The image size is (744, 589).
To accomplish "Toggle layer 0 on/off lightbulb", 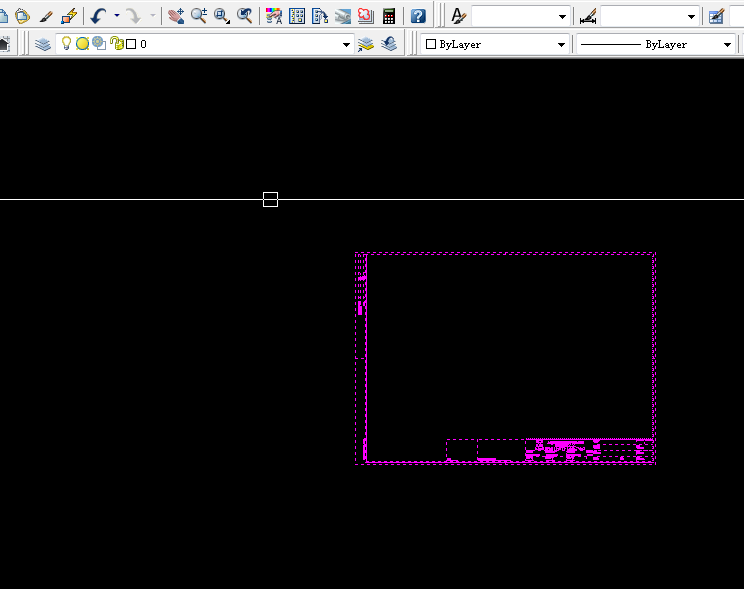I will [66, 44].
